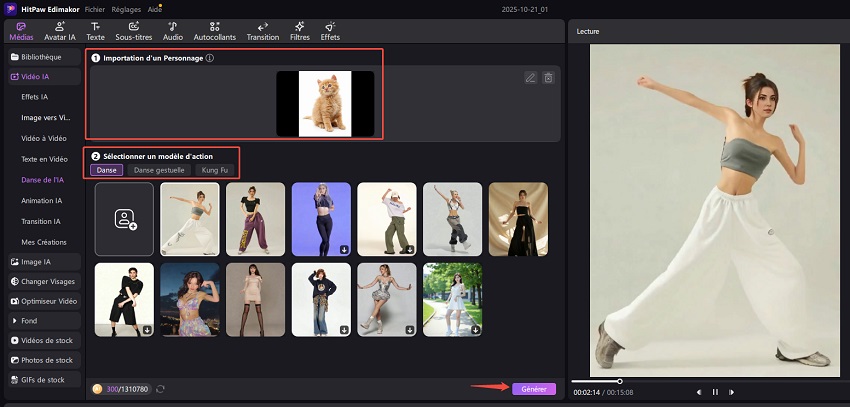Click the refresh credits icon
Viewport: 850px width, 407px height.
pyautogui.click(x=161, y=388)
